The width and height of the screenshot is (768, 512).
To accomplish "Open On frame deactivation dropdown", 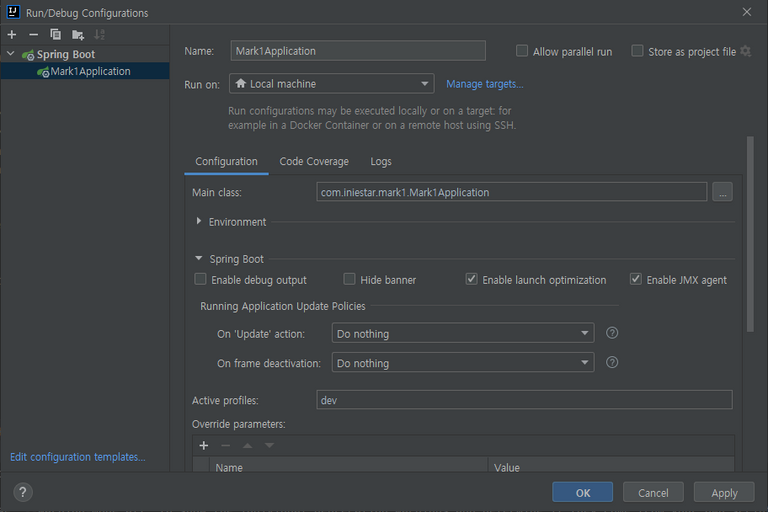I will [x=463, y=363].
